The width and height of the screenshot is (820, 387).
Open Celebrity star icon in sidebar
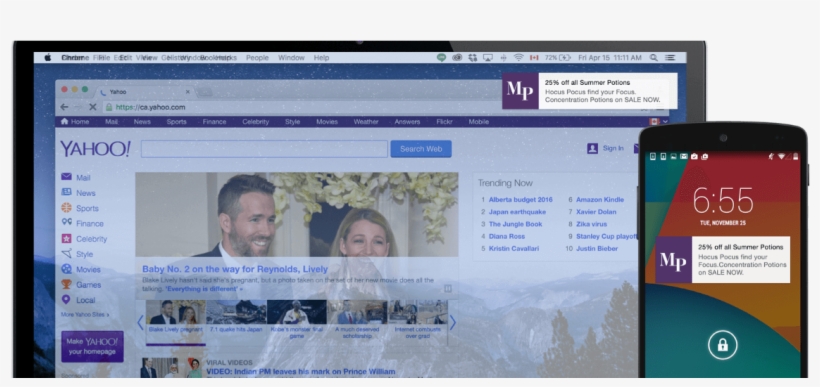(x=66, y=238)
